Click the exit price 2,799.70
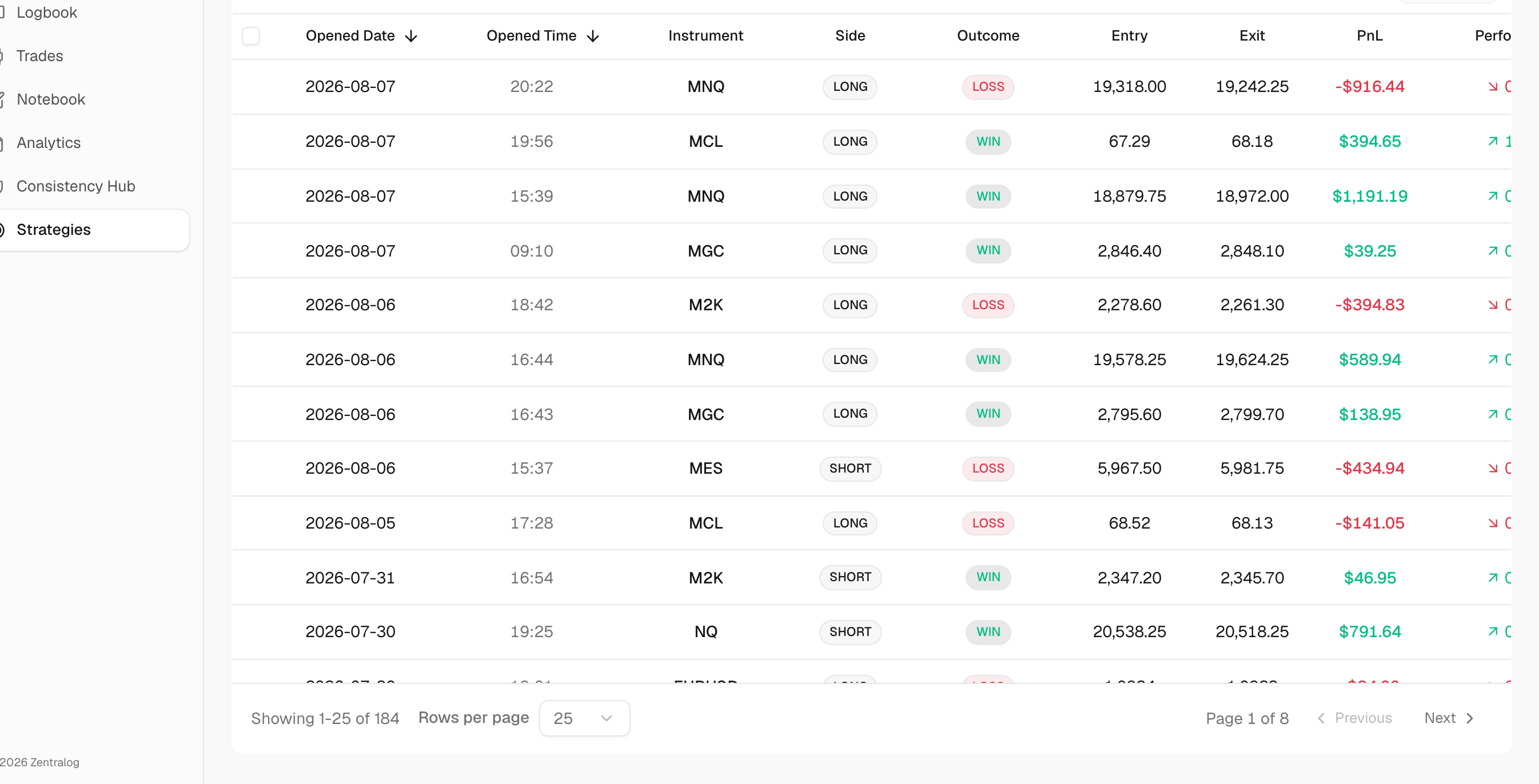 click(x=1251, y=414)
